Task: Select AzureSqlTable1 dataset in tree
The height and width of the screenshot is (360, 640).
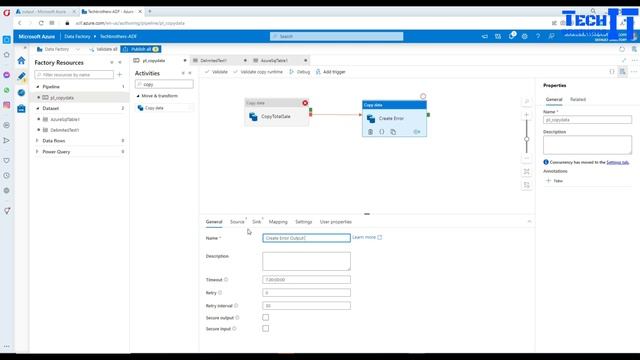Action: pyautogui.click(x=65, y=119)
